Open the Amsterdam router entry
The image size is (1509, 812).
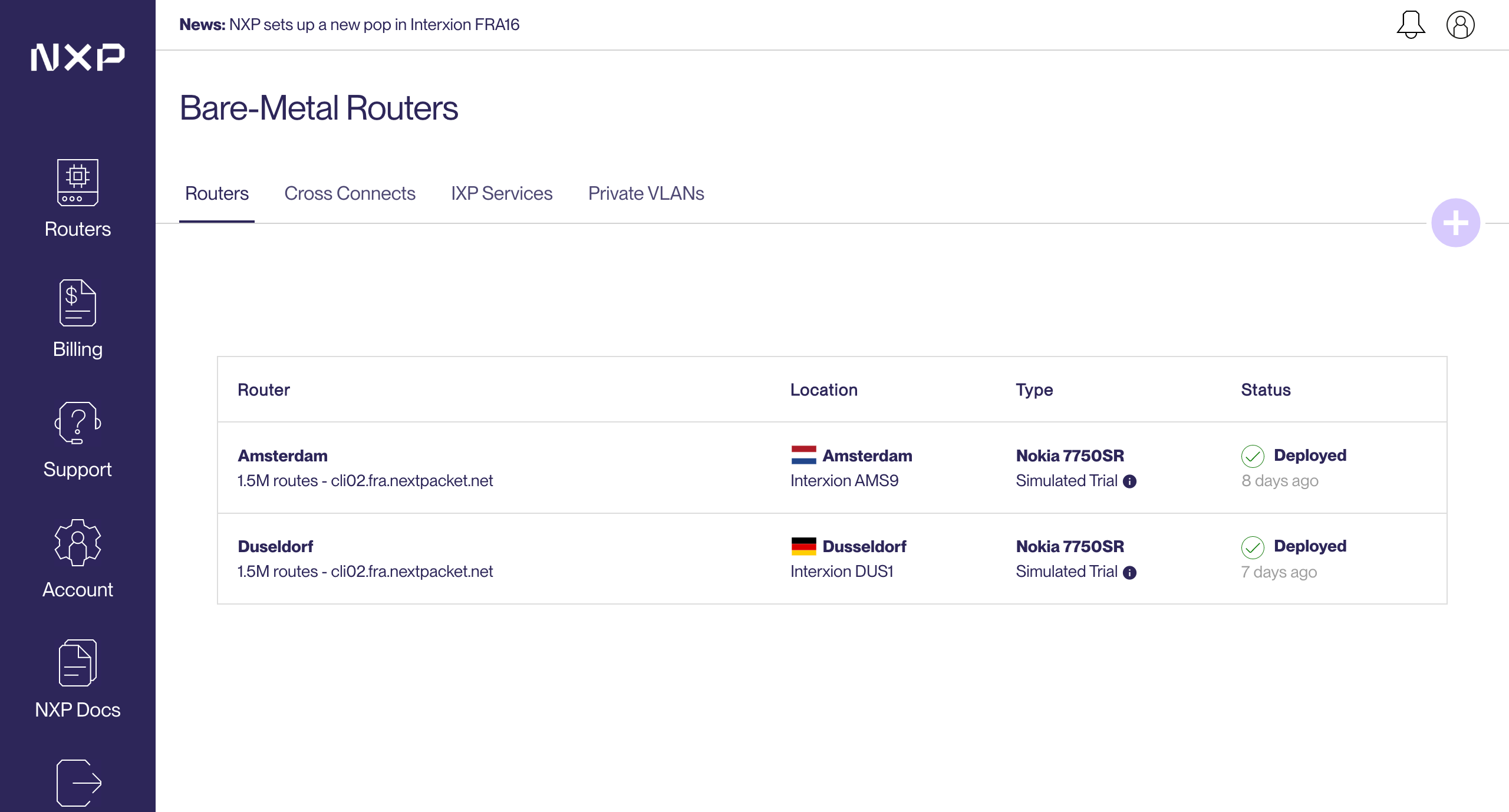[x=832, y=468]
